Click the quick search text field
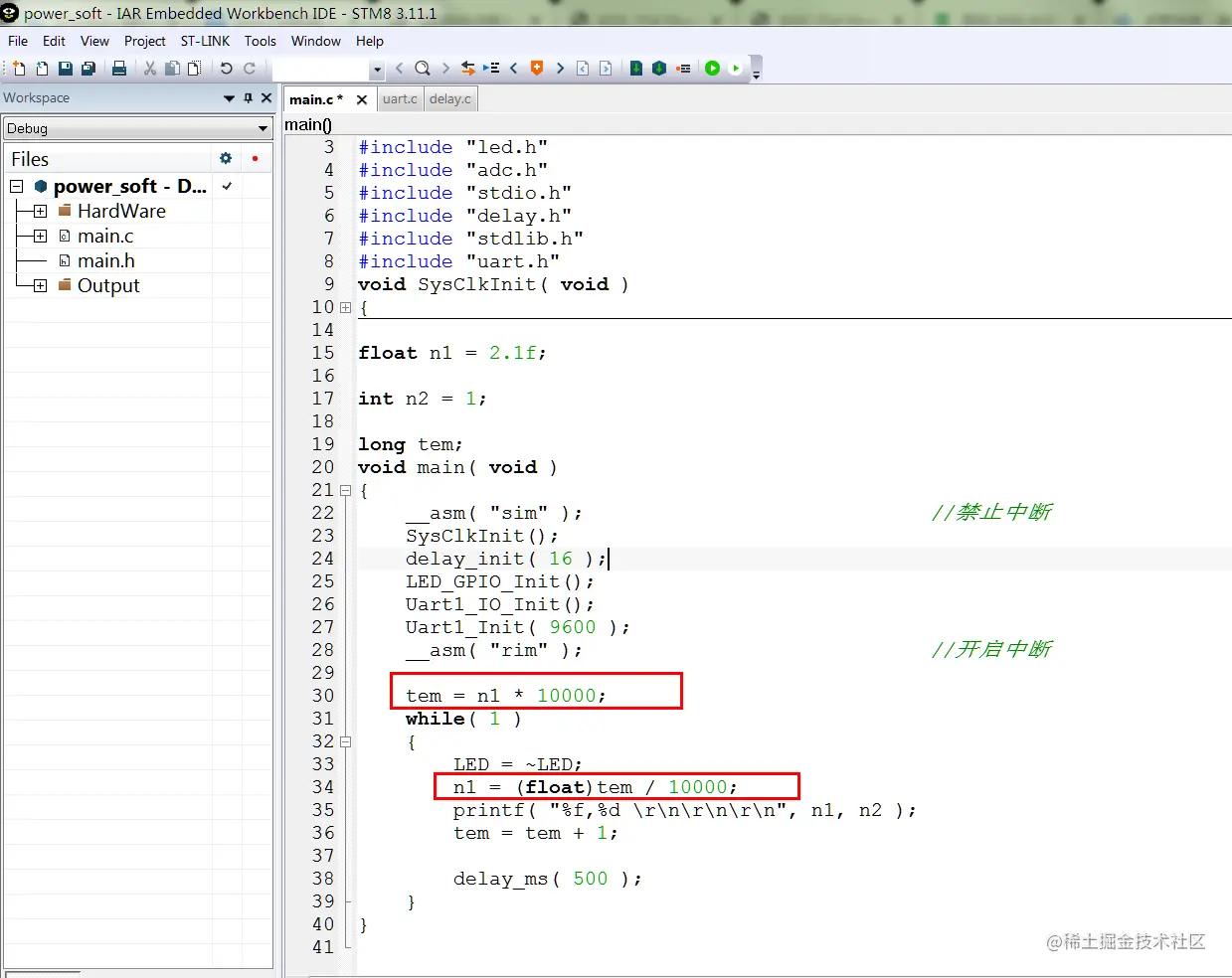 point(321,70)
